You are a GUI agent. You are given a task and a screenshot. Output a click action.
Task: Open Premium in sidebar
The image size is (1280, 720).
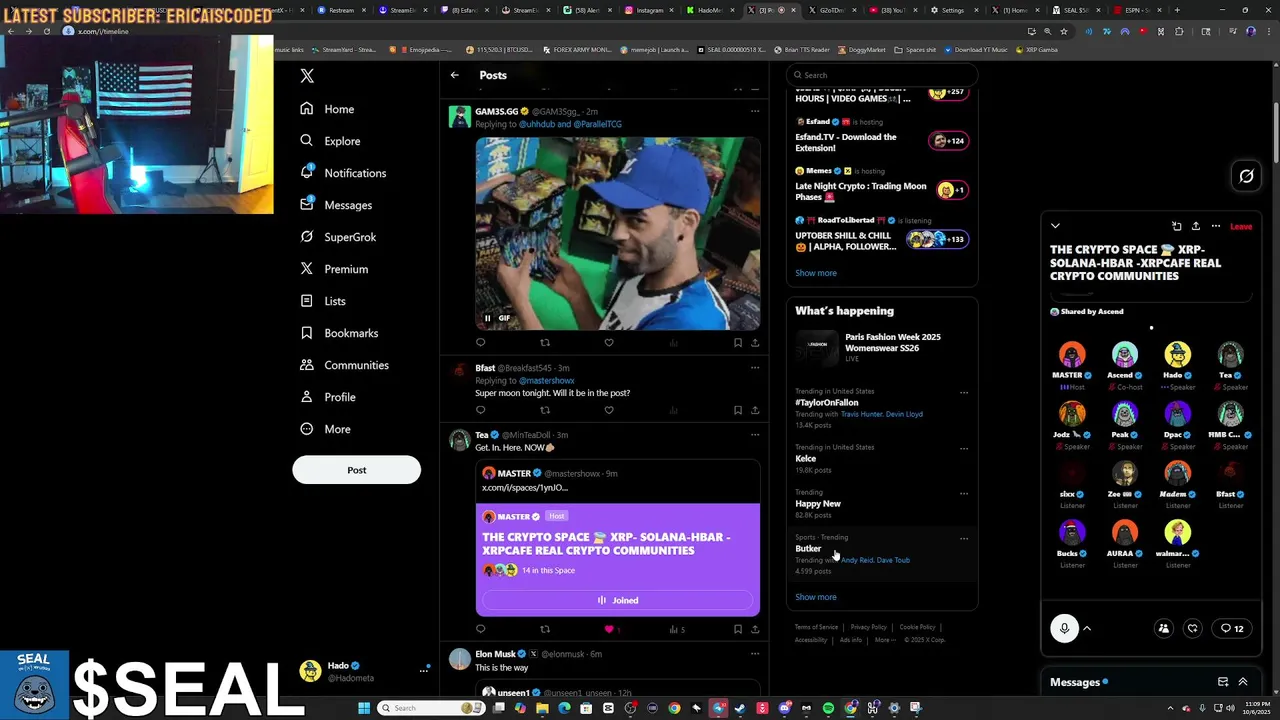[334, 269]
